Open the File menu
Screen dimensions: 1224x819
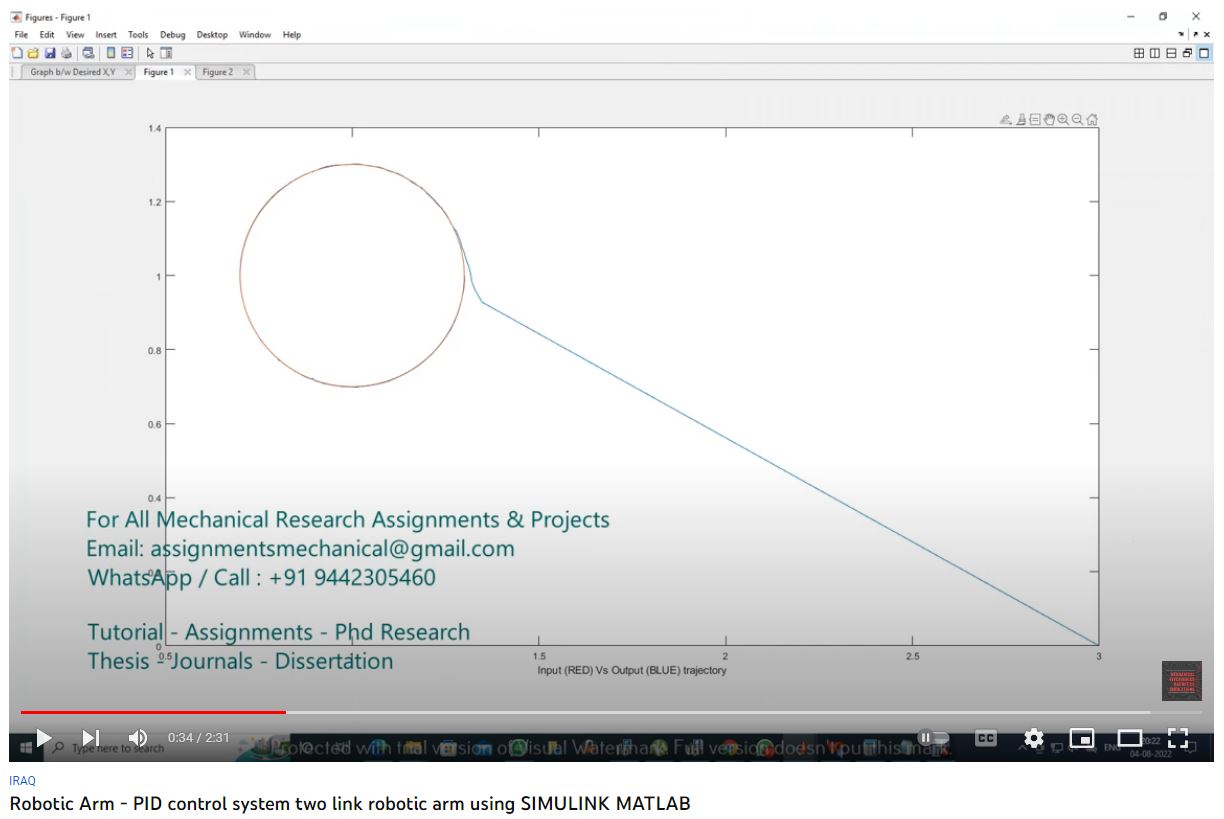click(x=21, y=34)
